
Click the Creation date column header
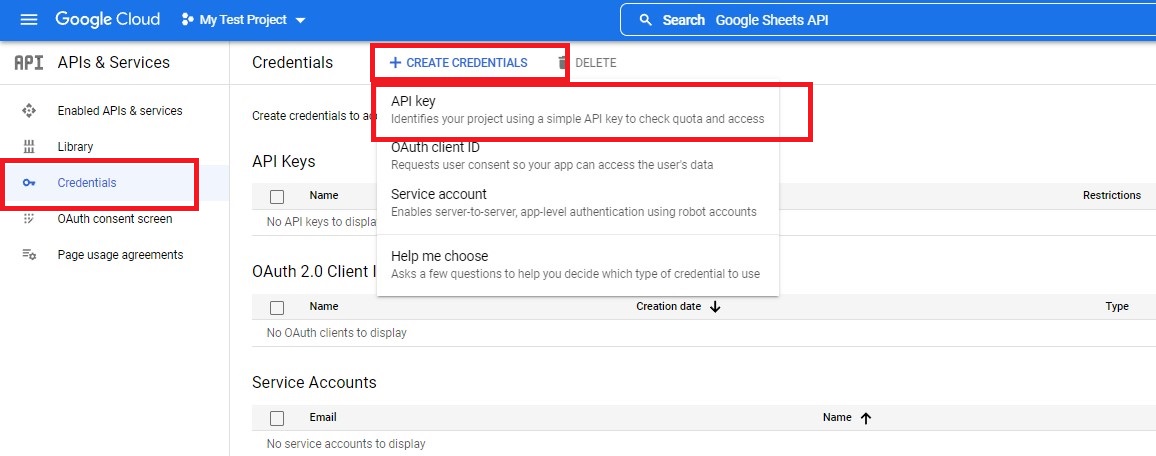pyautogui.click(x=669, y=306)
